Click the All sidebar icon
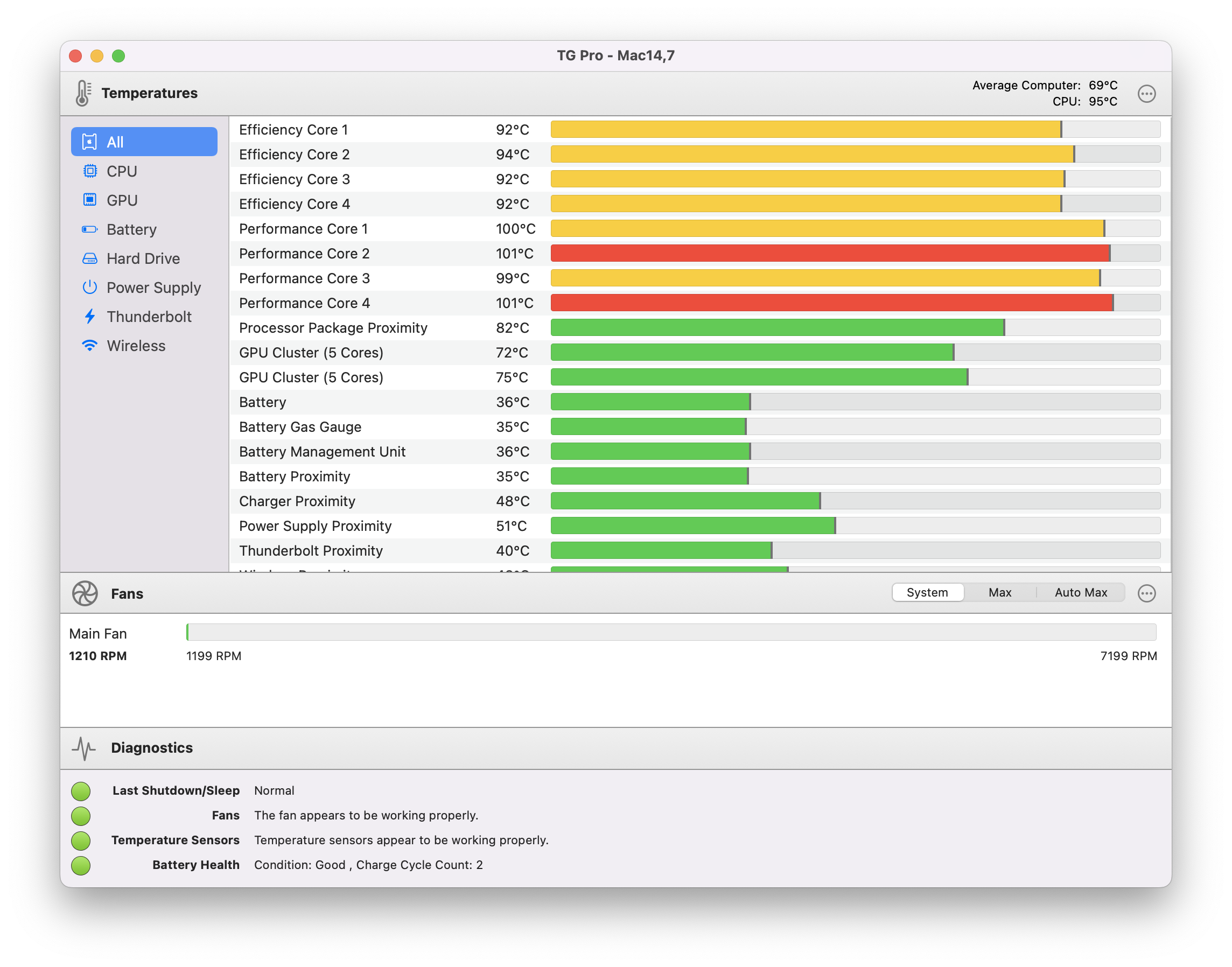Viewport: 1232px width, 967px height. 89,142
